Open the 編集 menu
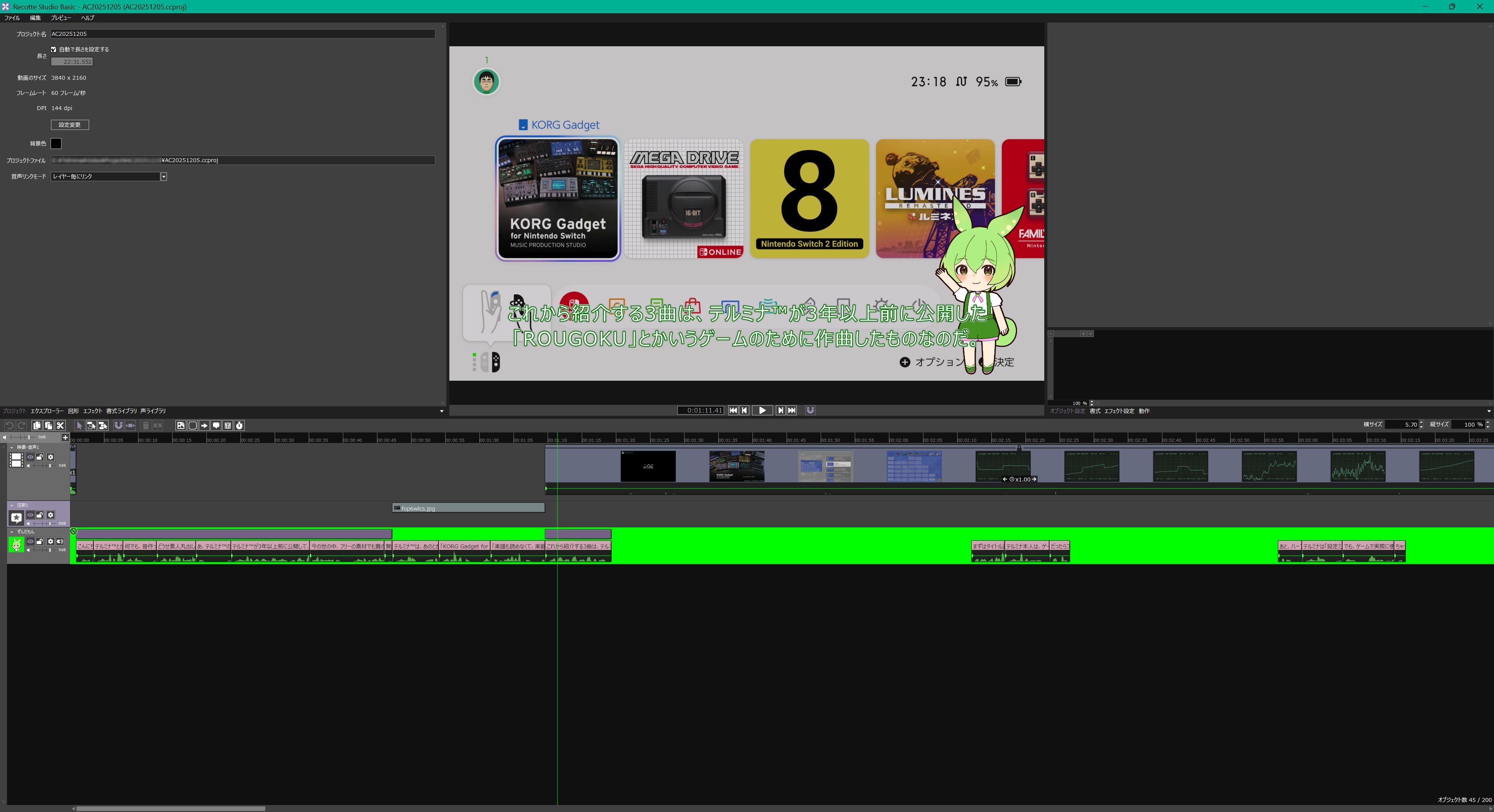 click(35, 18)
